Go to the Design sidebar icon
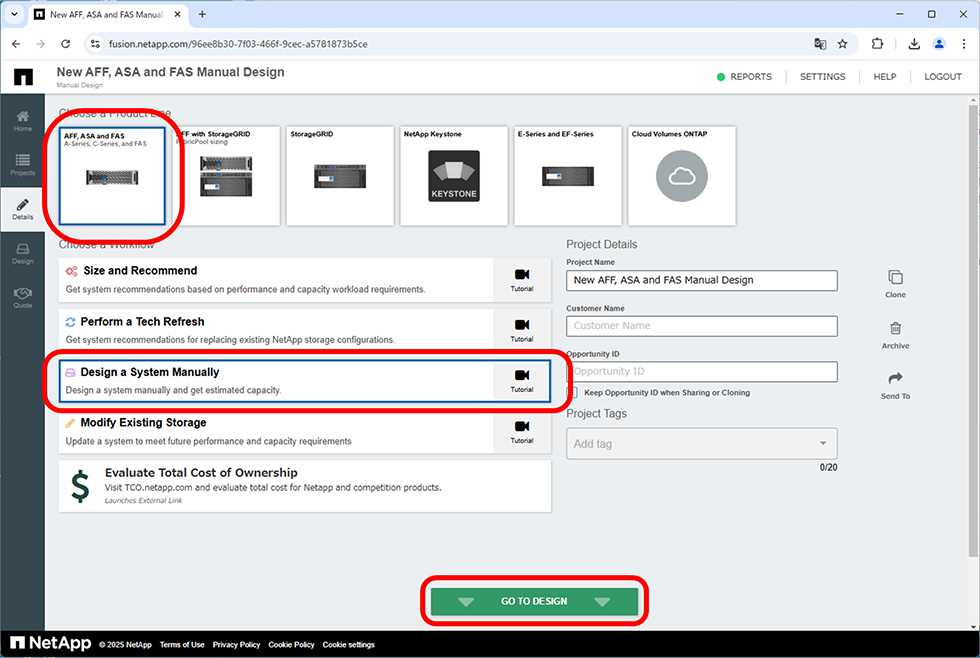The image size is (980, 658). (x=22, y=254)
